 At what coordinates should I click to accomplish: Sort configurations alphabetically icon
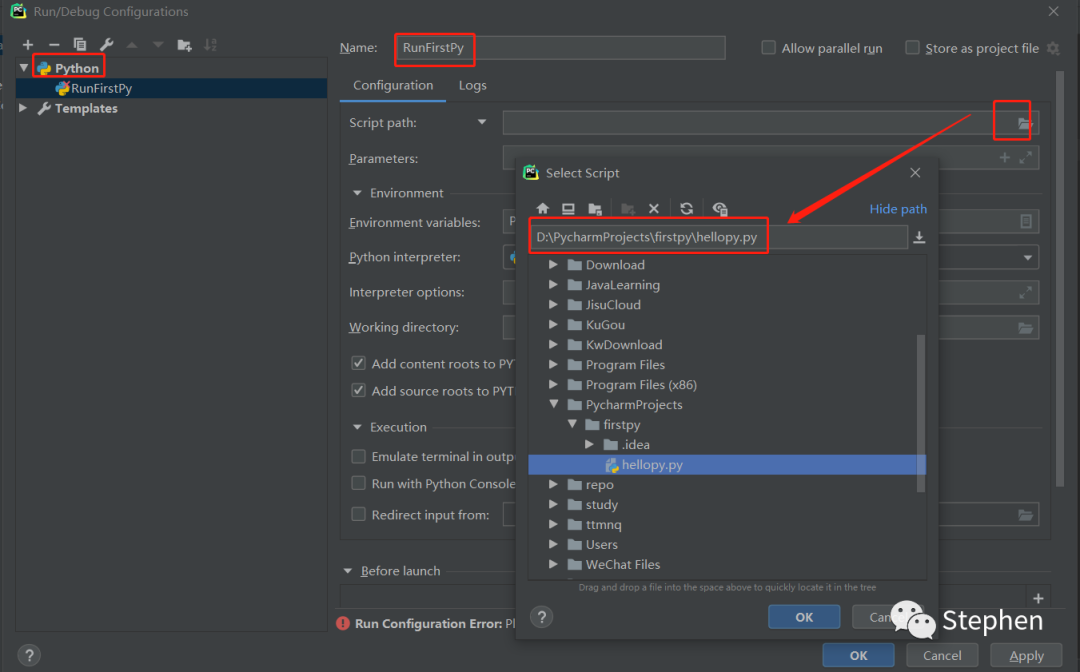click(x=210, y=45)
